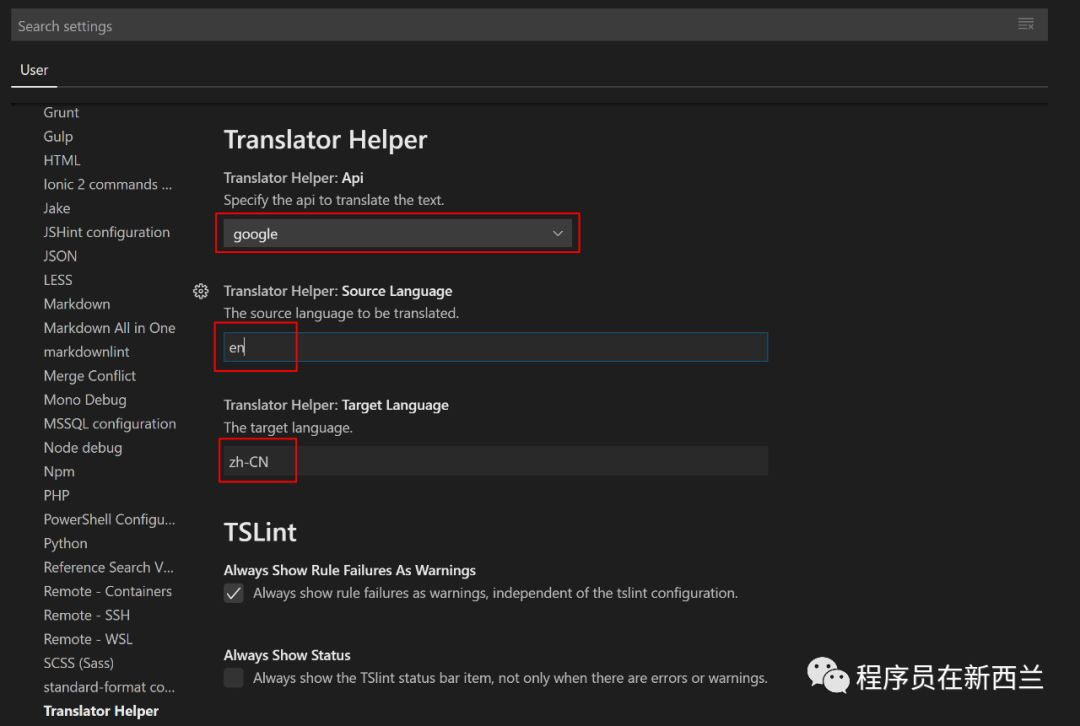
Task: Open Markdown settings category
Action: 77,303
